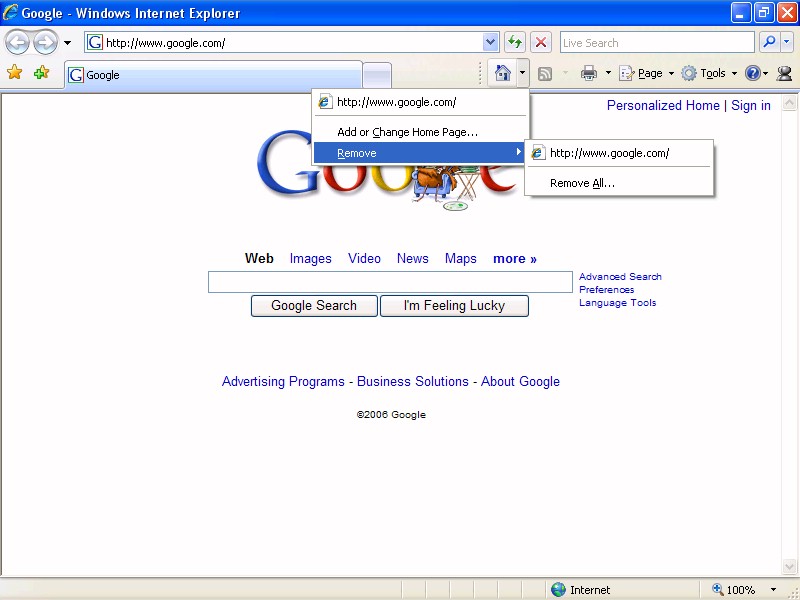Image resolution: width=800 pixels, height=600 pixels.
Task: Open the Tools menu
Action: pyautogui.click(x=709, y=73)
